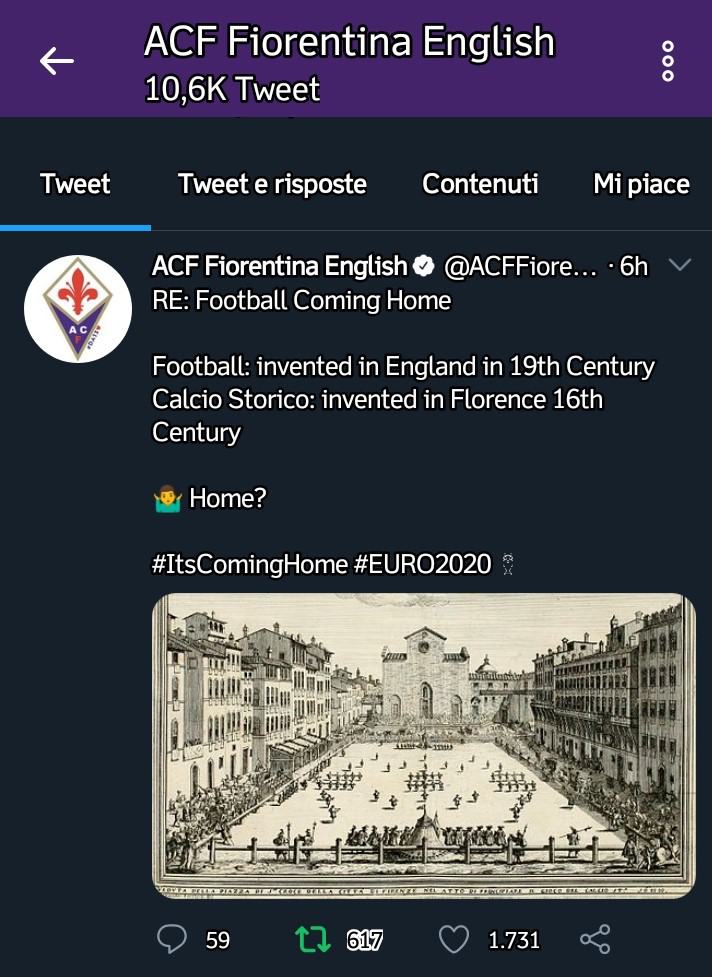Tap the #EURO2020 hashtag
The image size is (712, 977).
coord(422,564)
